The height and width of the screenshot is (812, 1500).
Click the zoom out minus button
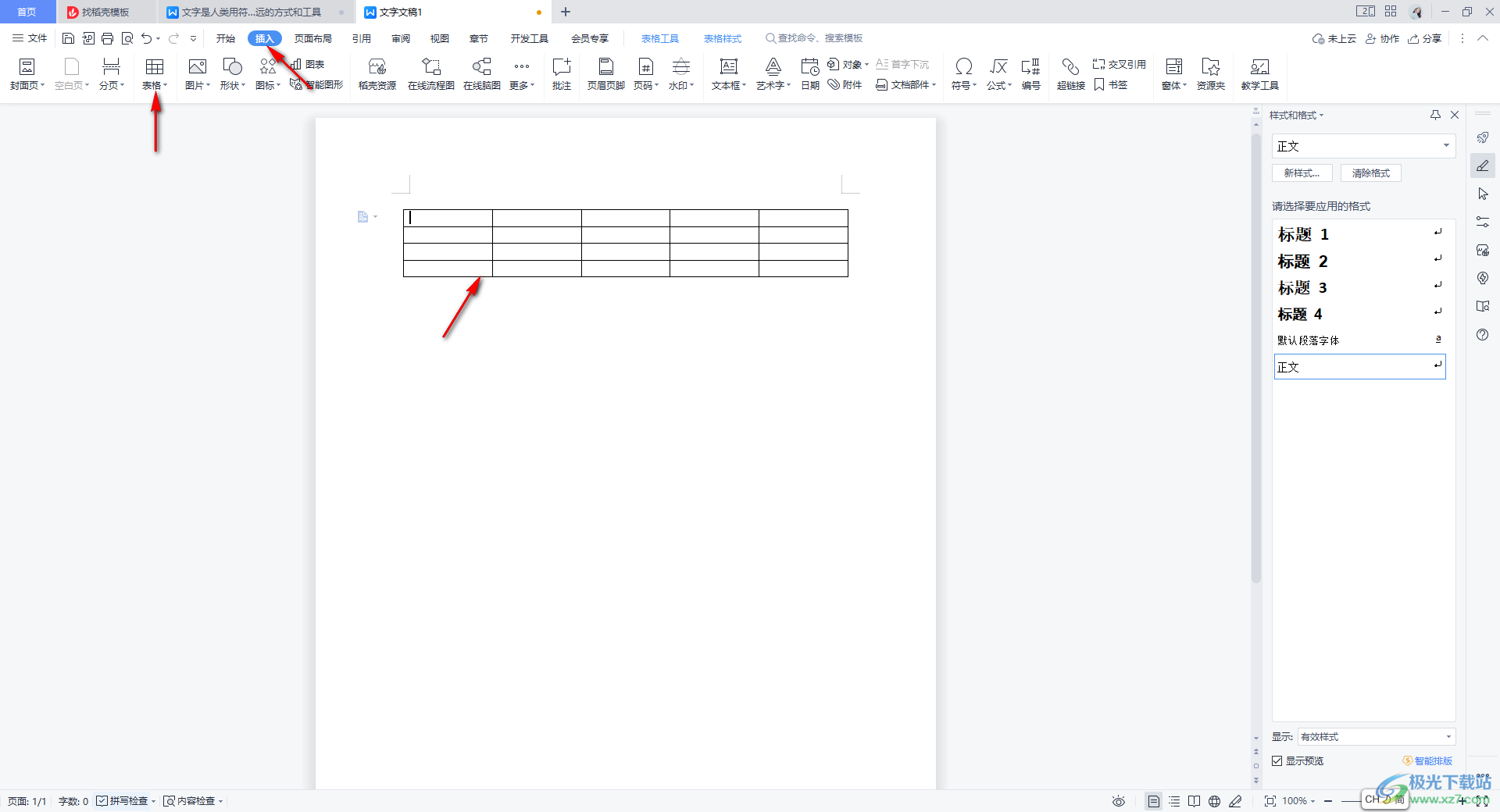(x=1328, y=801)
